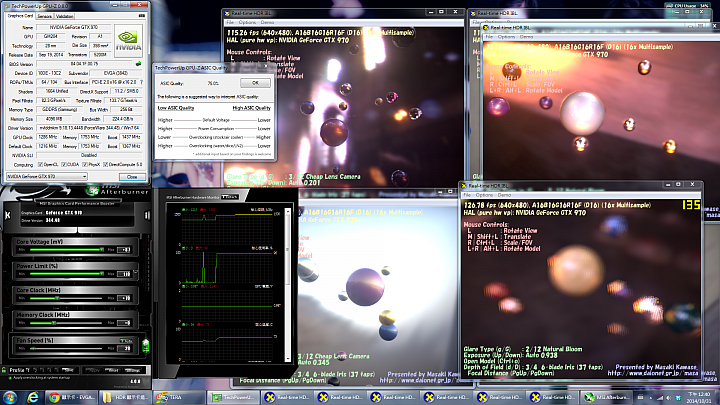Viewport: 720px width, 405px height.
Task: Click the Bus Interface question mark icon
Action: 141,82
